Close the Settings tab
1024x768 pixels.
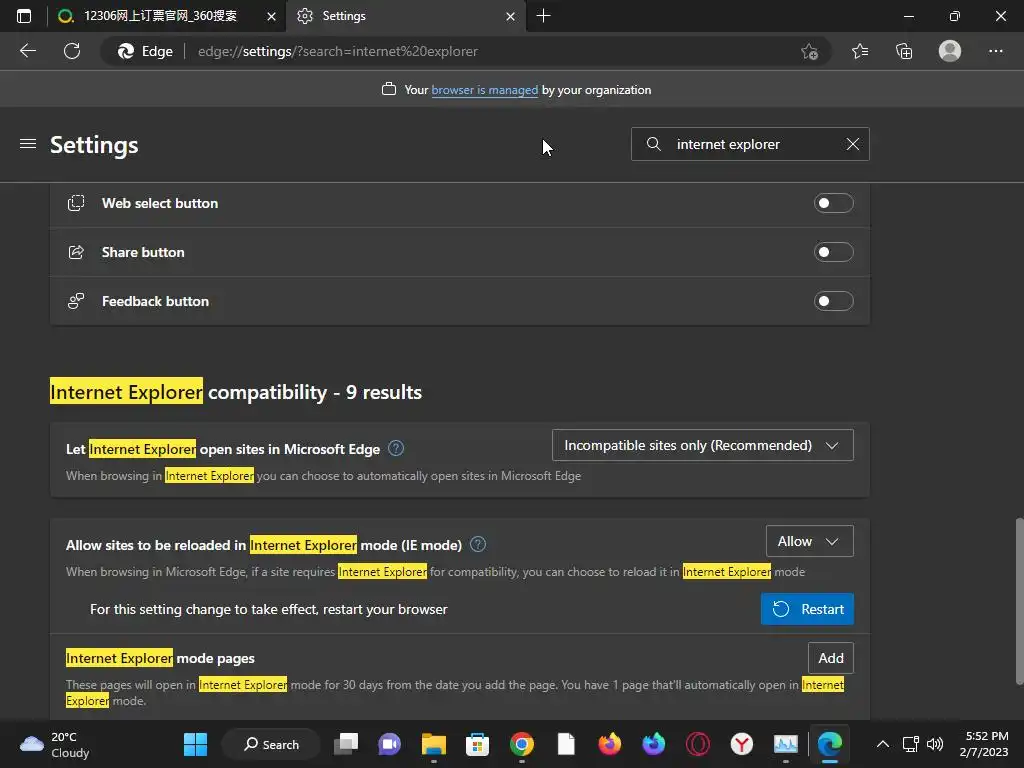[x=511, y=16]
